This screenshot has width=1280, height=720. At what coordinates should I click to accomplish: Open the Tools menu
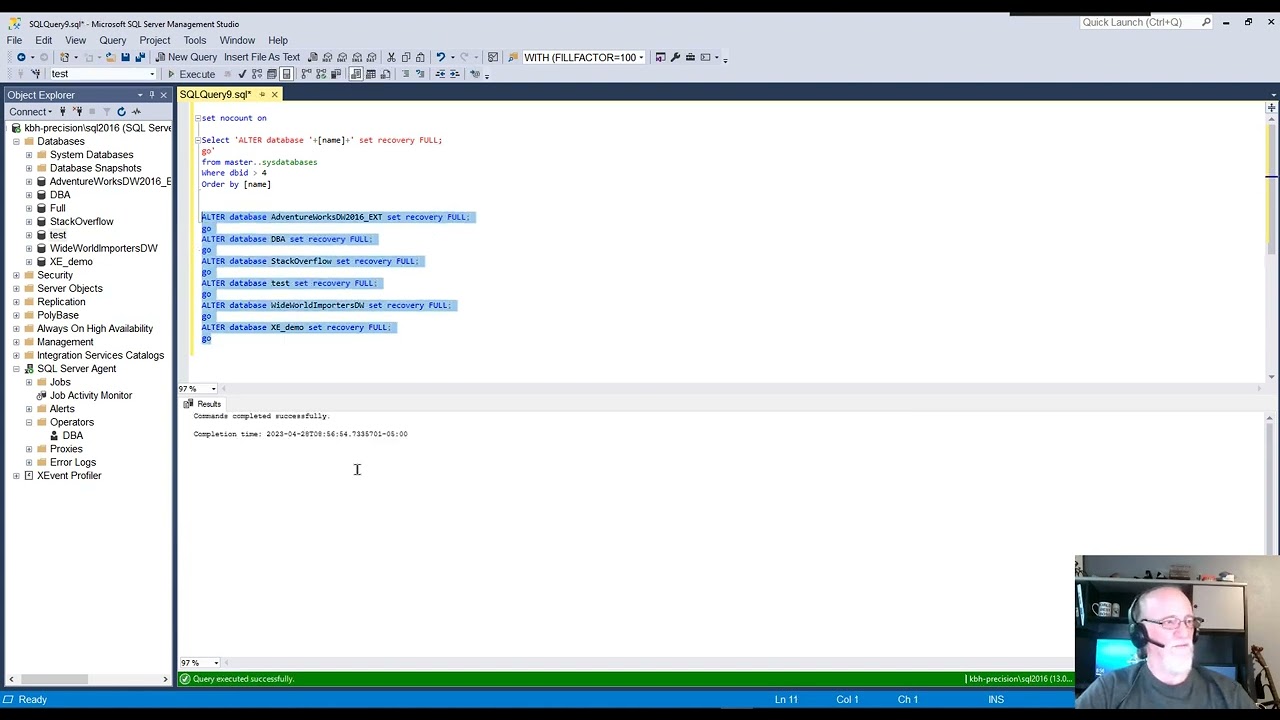coord(195,40)
